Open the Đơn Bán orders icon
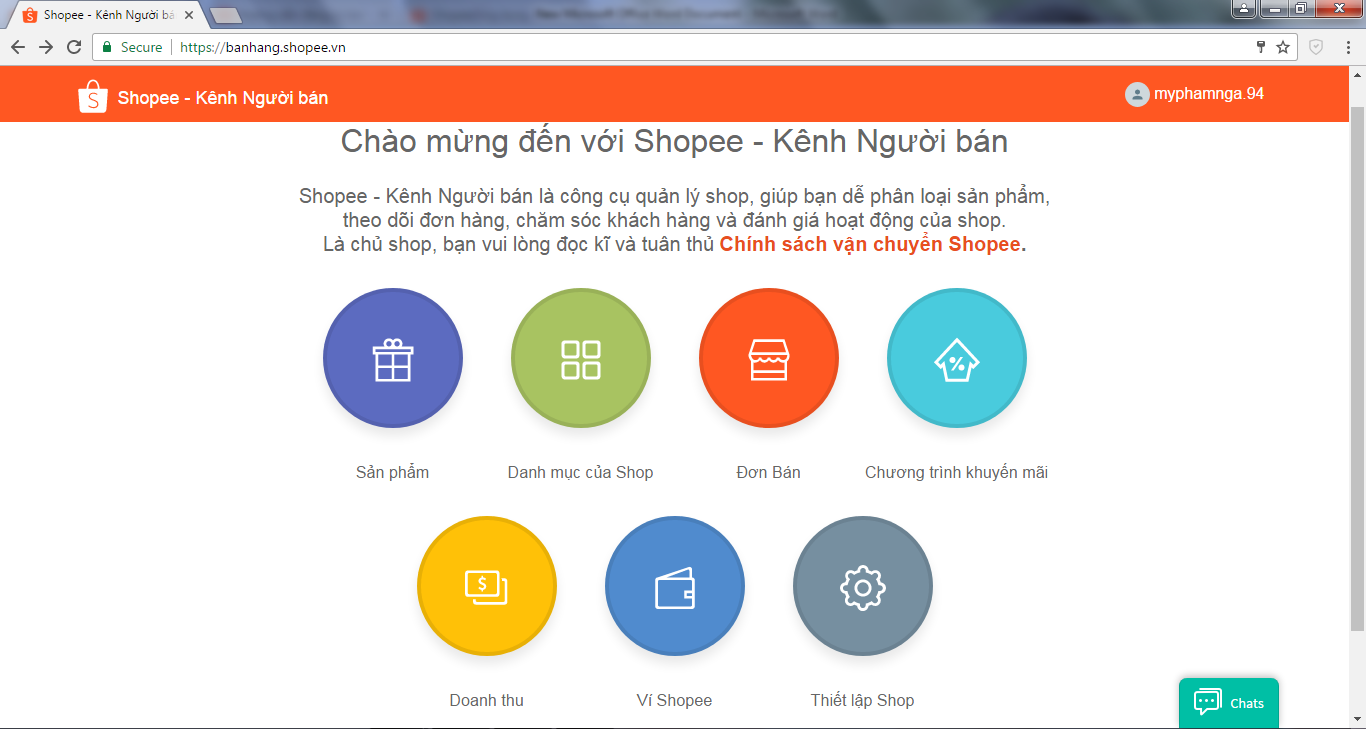This screenshot has height=729, width=1366. pyautogui.click(x=768, y=357)
